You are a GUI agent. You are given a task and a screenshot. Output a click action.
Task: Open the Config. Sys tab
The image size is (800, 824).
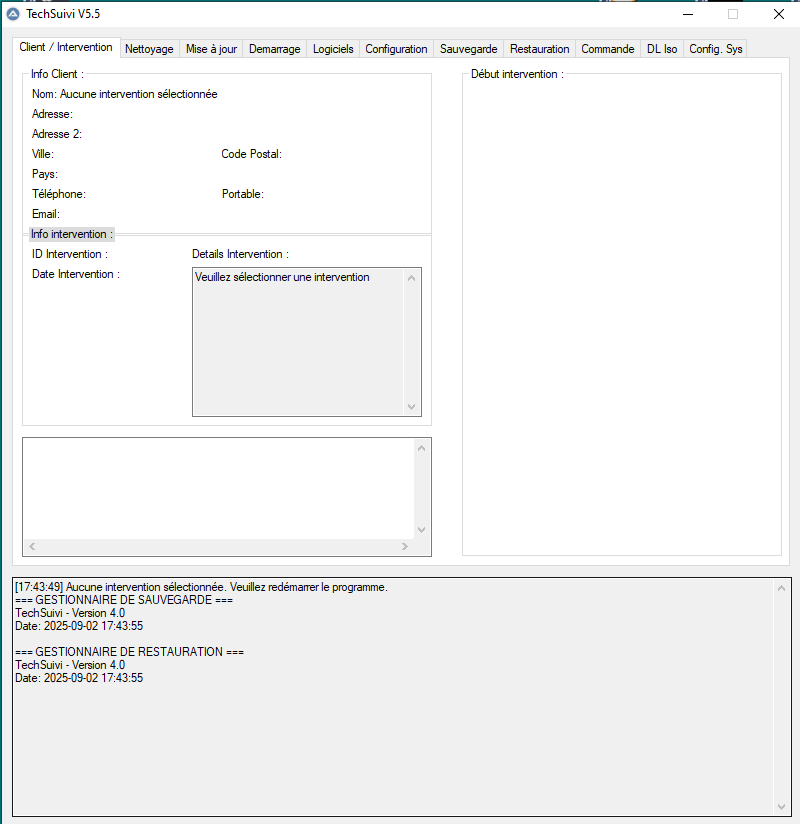click(715, 48)
